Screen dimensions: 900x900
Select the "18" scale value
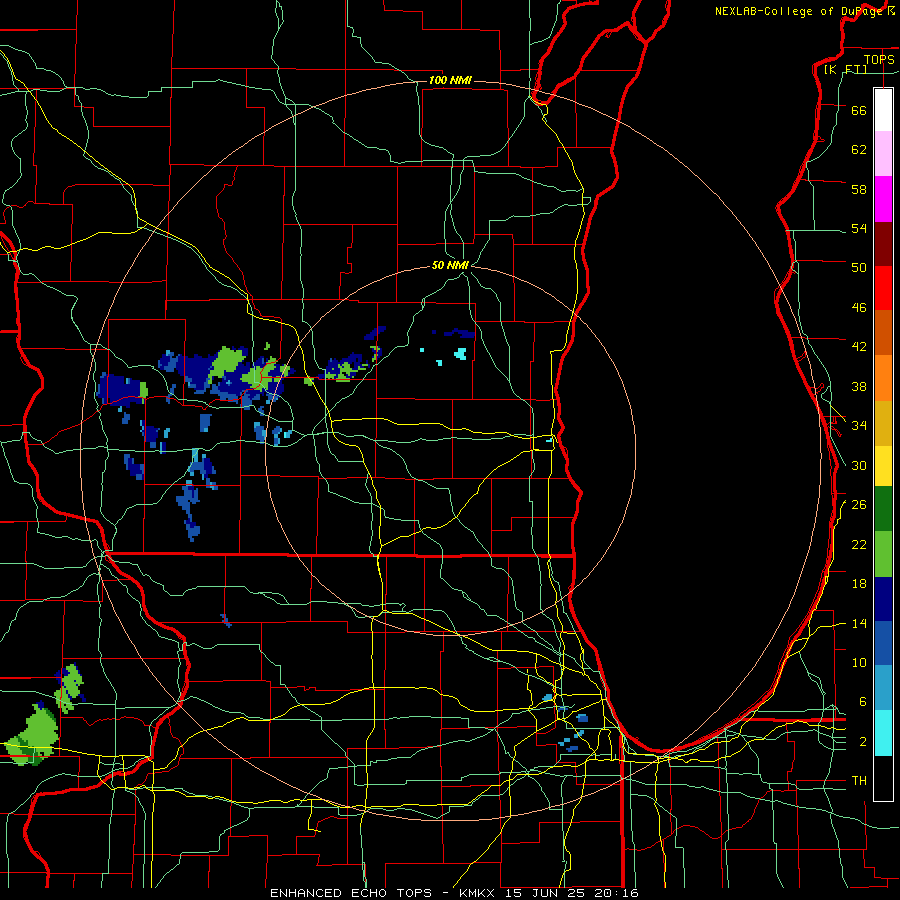[x=859, y=584]
